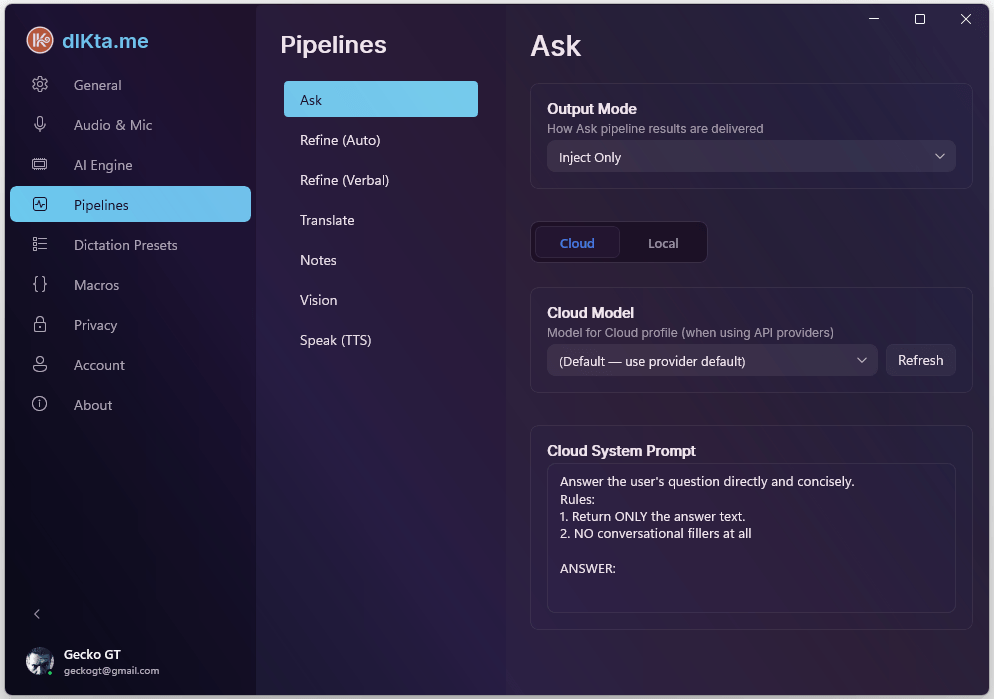This screenshot has height=699, width=994.
Task: Click the Pipelines sidebar icon
Action: 40,204
